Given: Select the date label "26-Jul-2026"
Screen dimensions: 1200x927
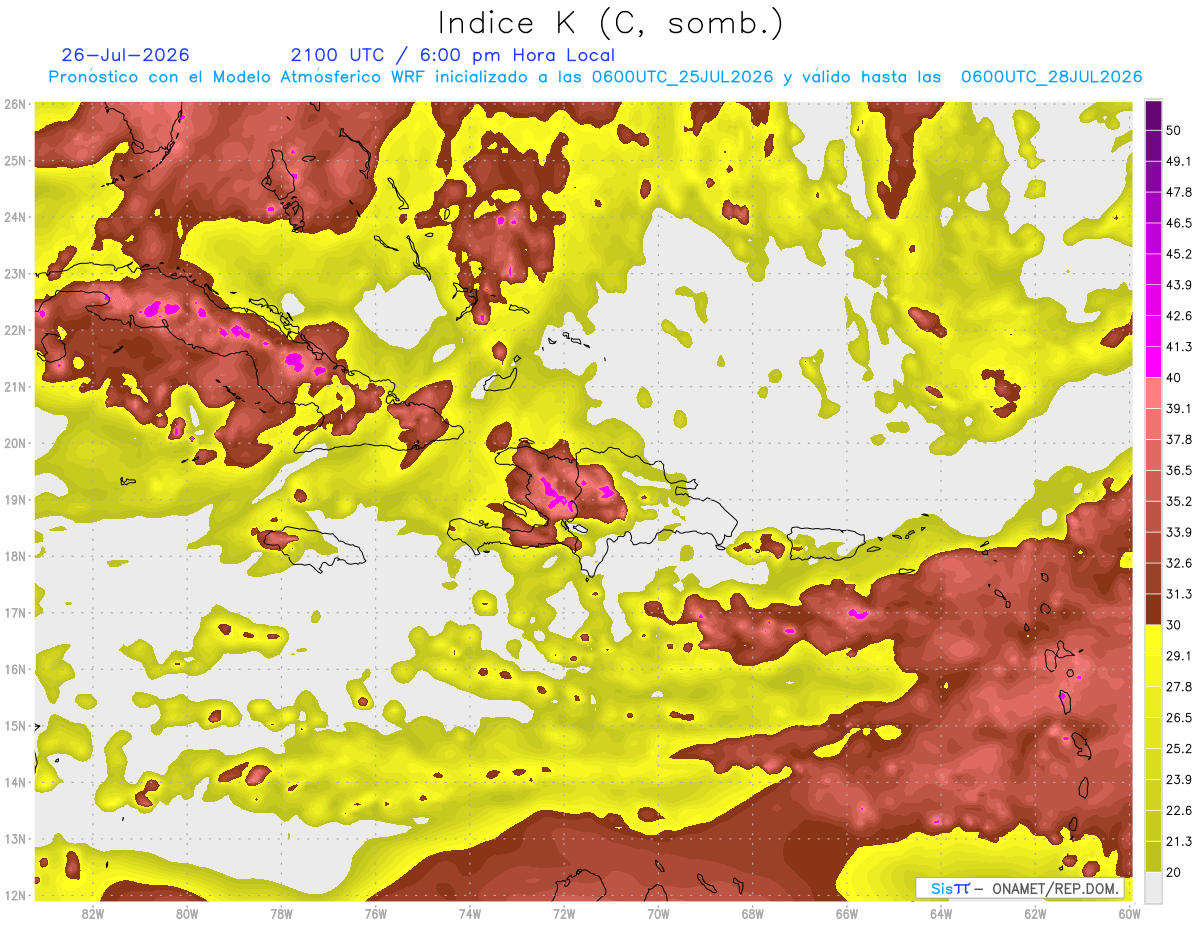Looking at the screenshot, I should 125,55.
